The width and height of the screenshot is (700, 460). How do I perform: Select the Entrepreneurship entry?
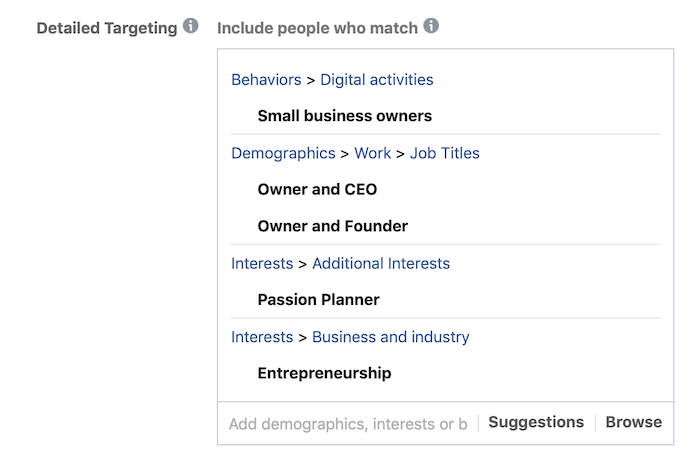click(324, 373)
